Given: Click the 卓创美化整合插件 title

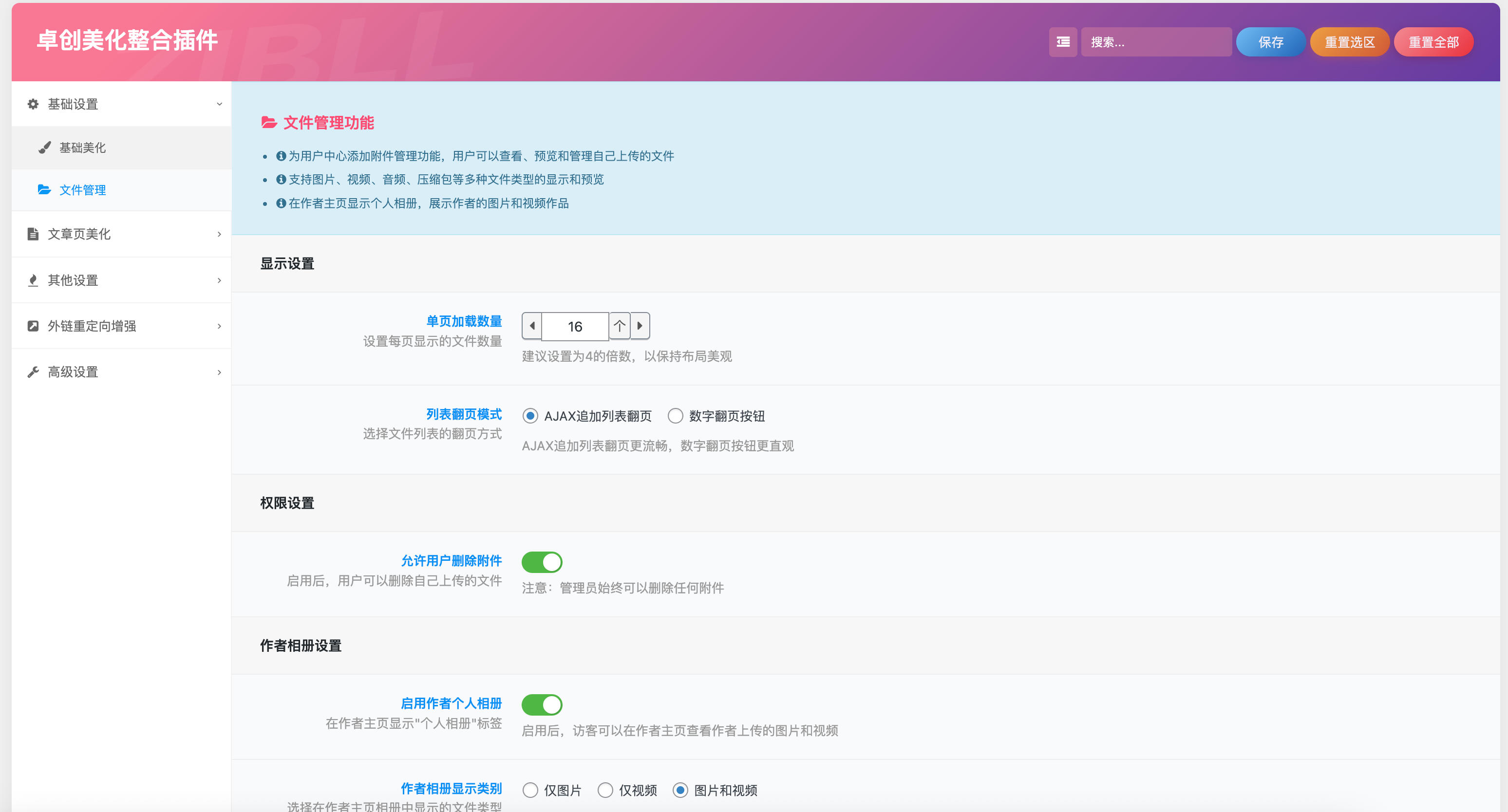Looking at the screenshot, I should (x=128, y=40).
